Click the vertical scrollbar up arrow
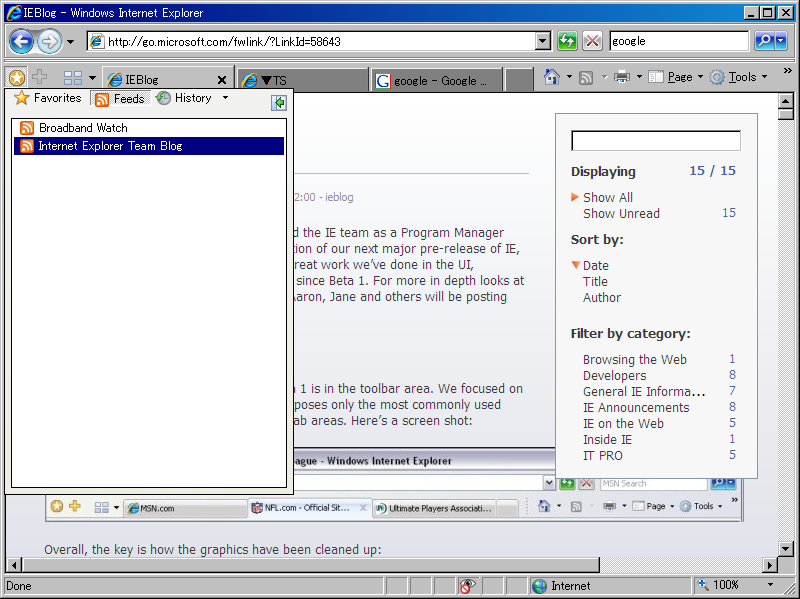 (x=786, y=101)
